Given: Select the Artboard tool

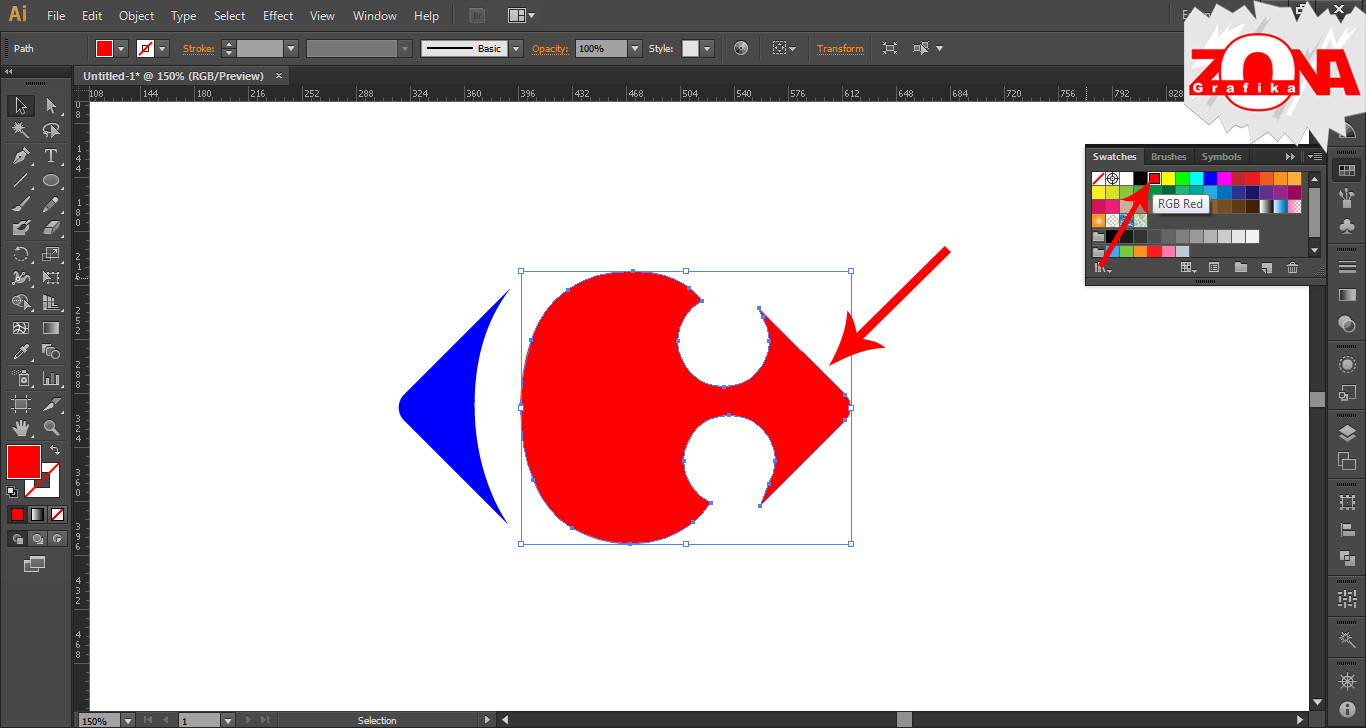Looking at the screenshot, I should point(21,404).
